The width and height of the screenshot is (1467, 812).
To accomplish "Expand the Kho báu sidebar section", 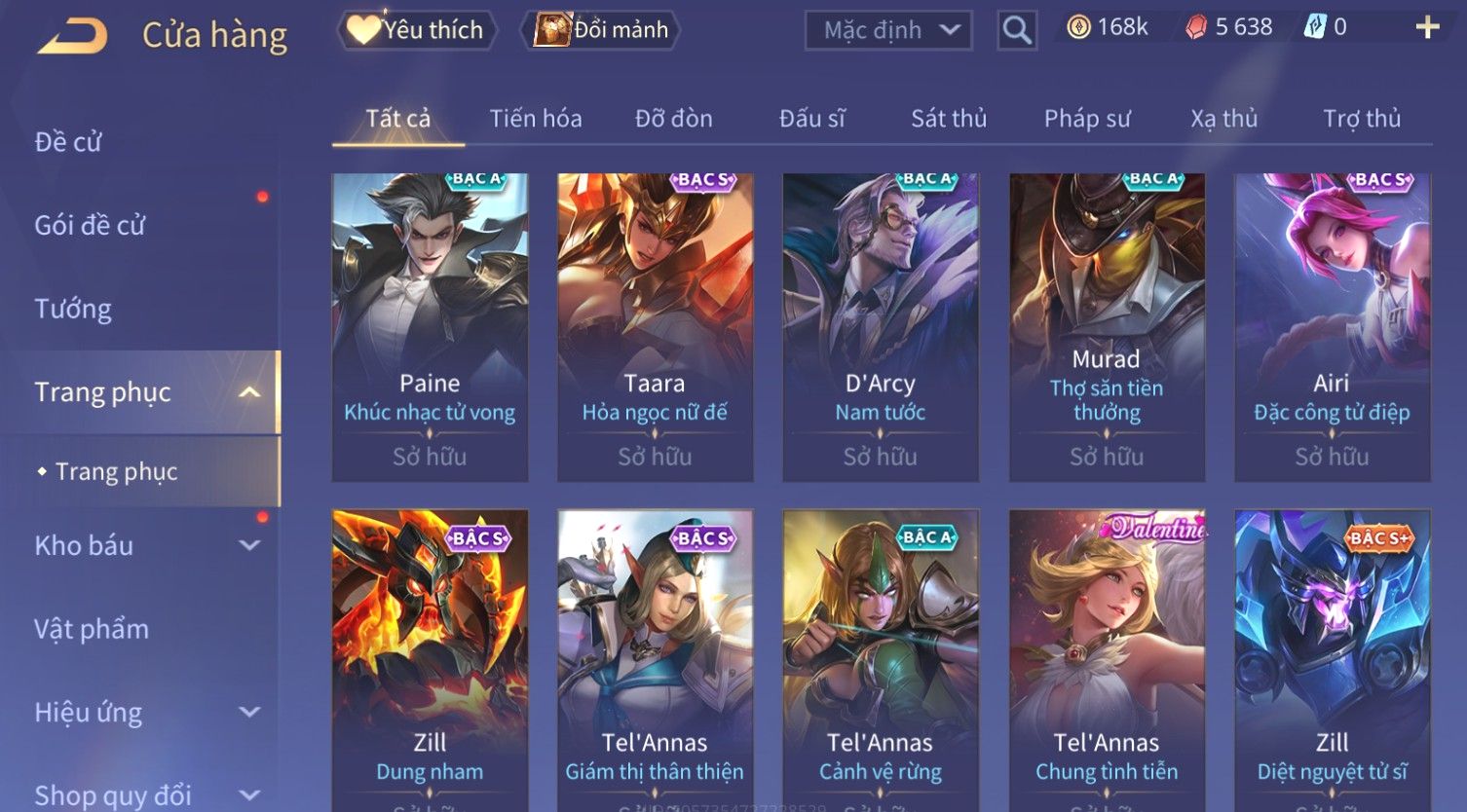I will [x=250, y=546].
